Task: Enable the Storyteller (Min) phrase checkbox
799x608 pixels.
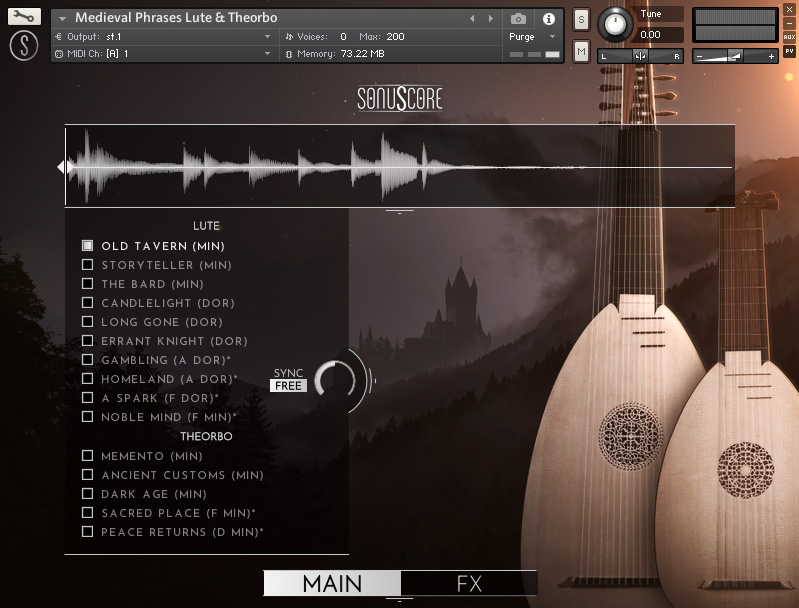Action: (88, 265)
